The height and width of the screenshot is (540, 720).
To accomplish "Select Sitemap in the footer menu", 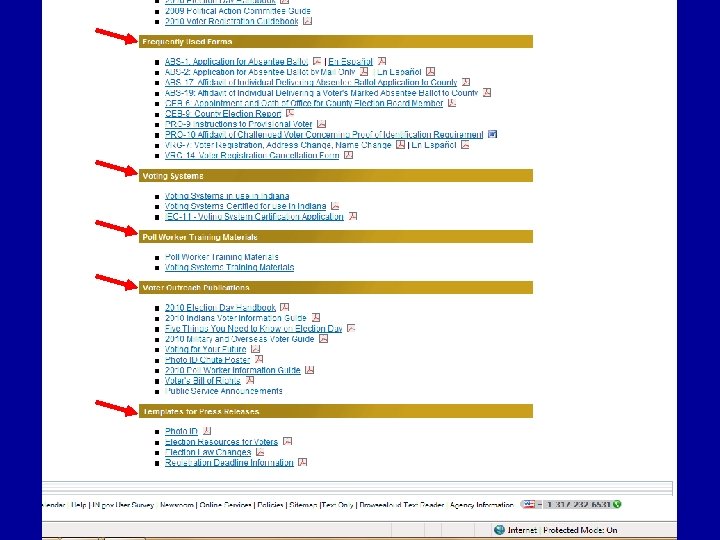I will [303, 505].
